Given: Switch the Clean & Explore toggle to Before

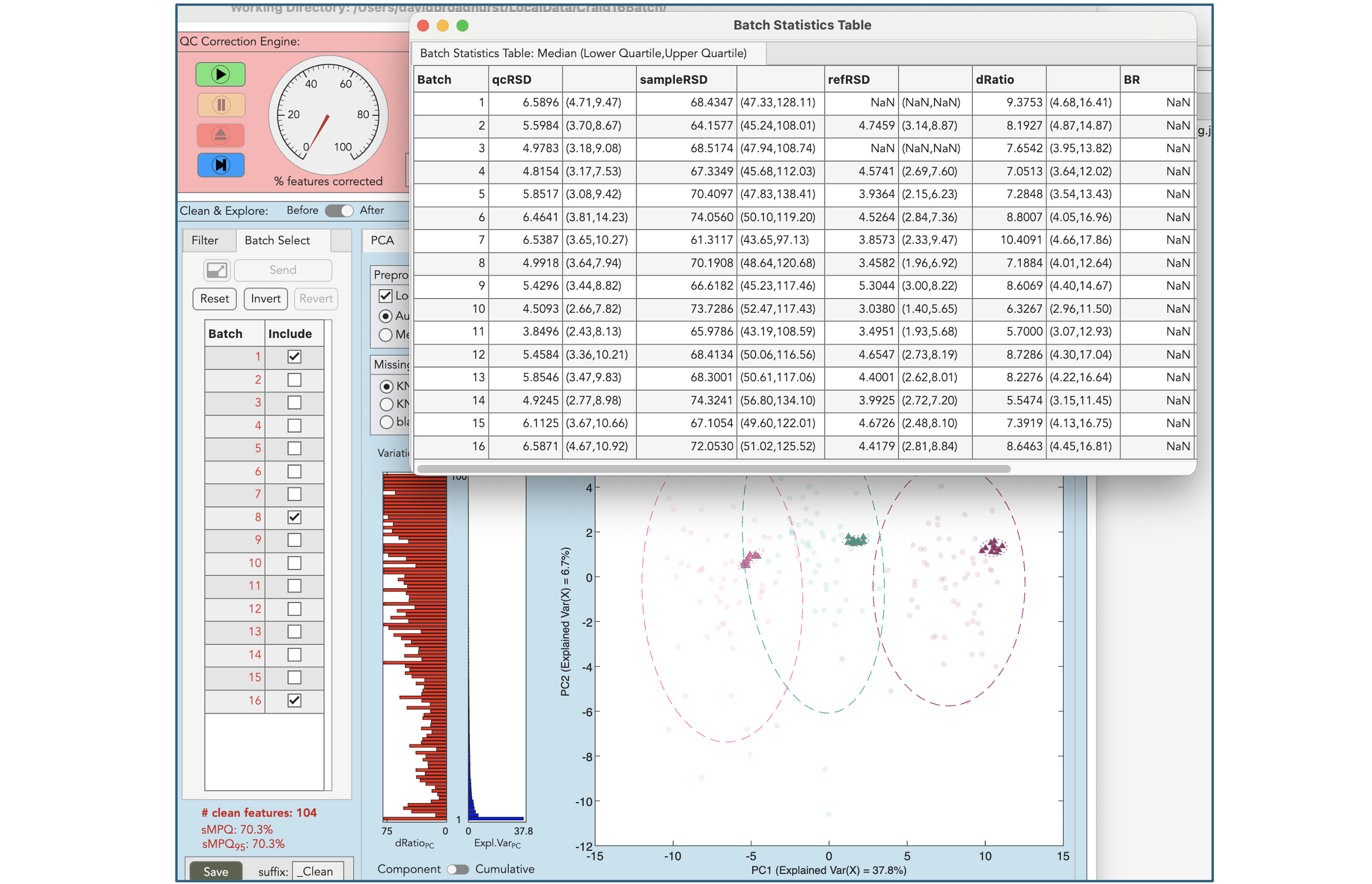Looking at the screenshot, I should tap(338, 210).
